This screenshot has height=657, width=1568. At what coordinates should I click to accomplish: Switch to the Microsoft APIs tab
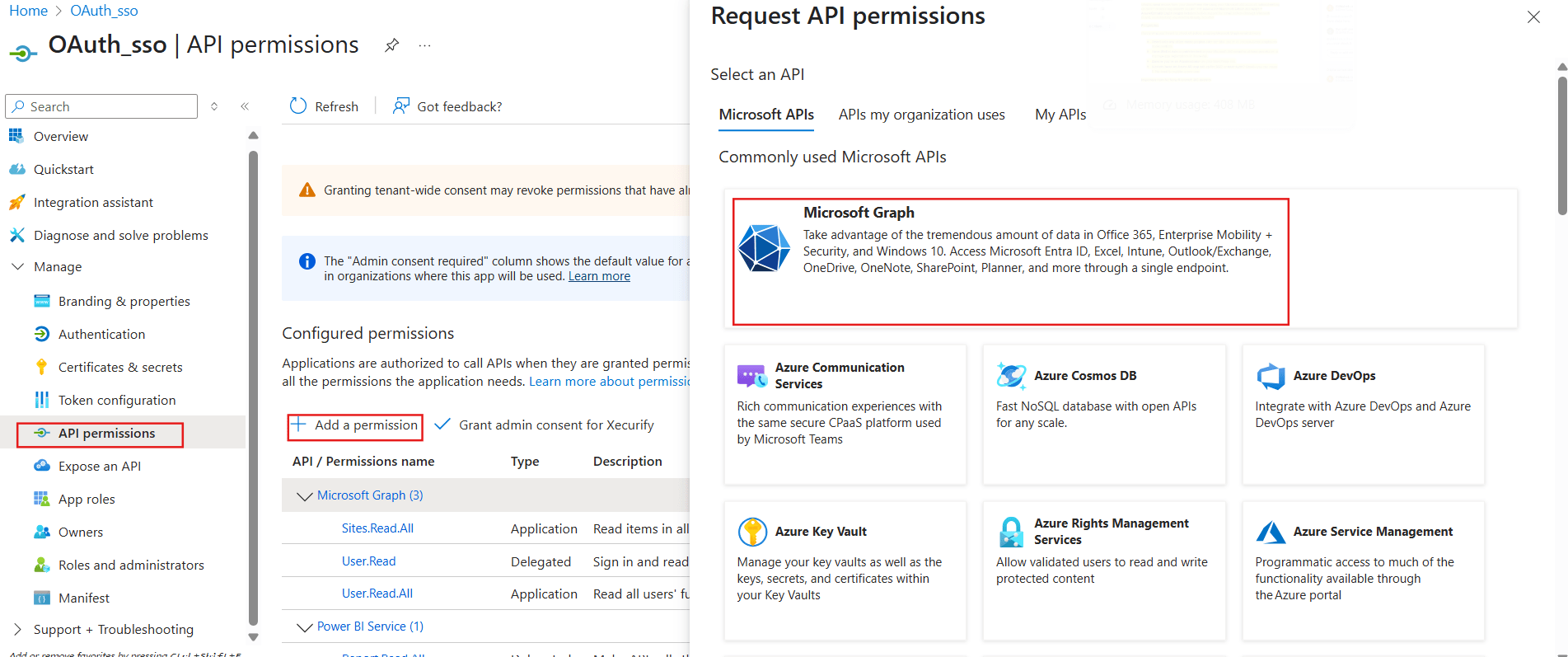pos(766,115)
